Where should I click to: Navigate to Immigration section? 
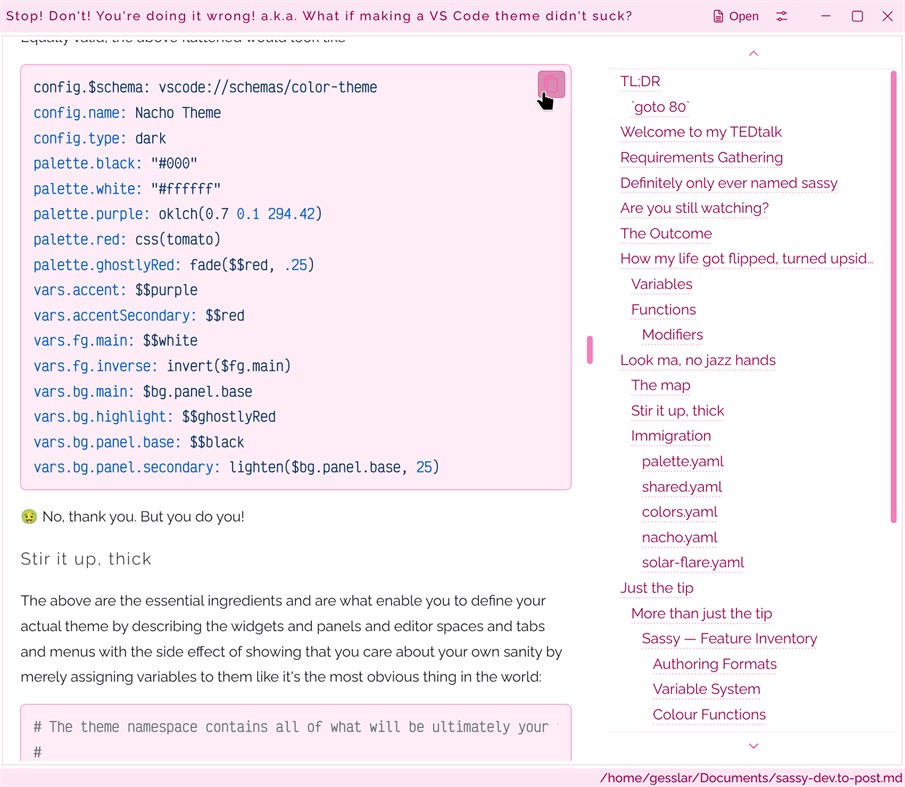tap(671, 436)
